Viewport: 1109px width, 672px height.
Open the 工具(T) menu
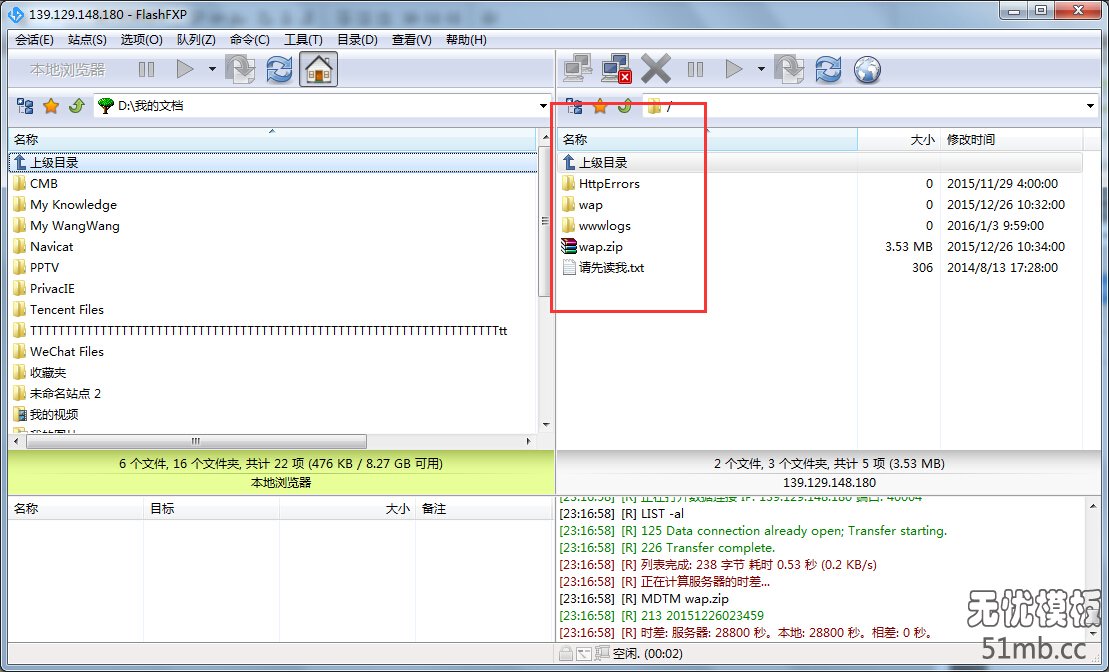pyautogui.click(x=303, y=40)
